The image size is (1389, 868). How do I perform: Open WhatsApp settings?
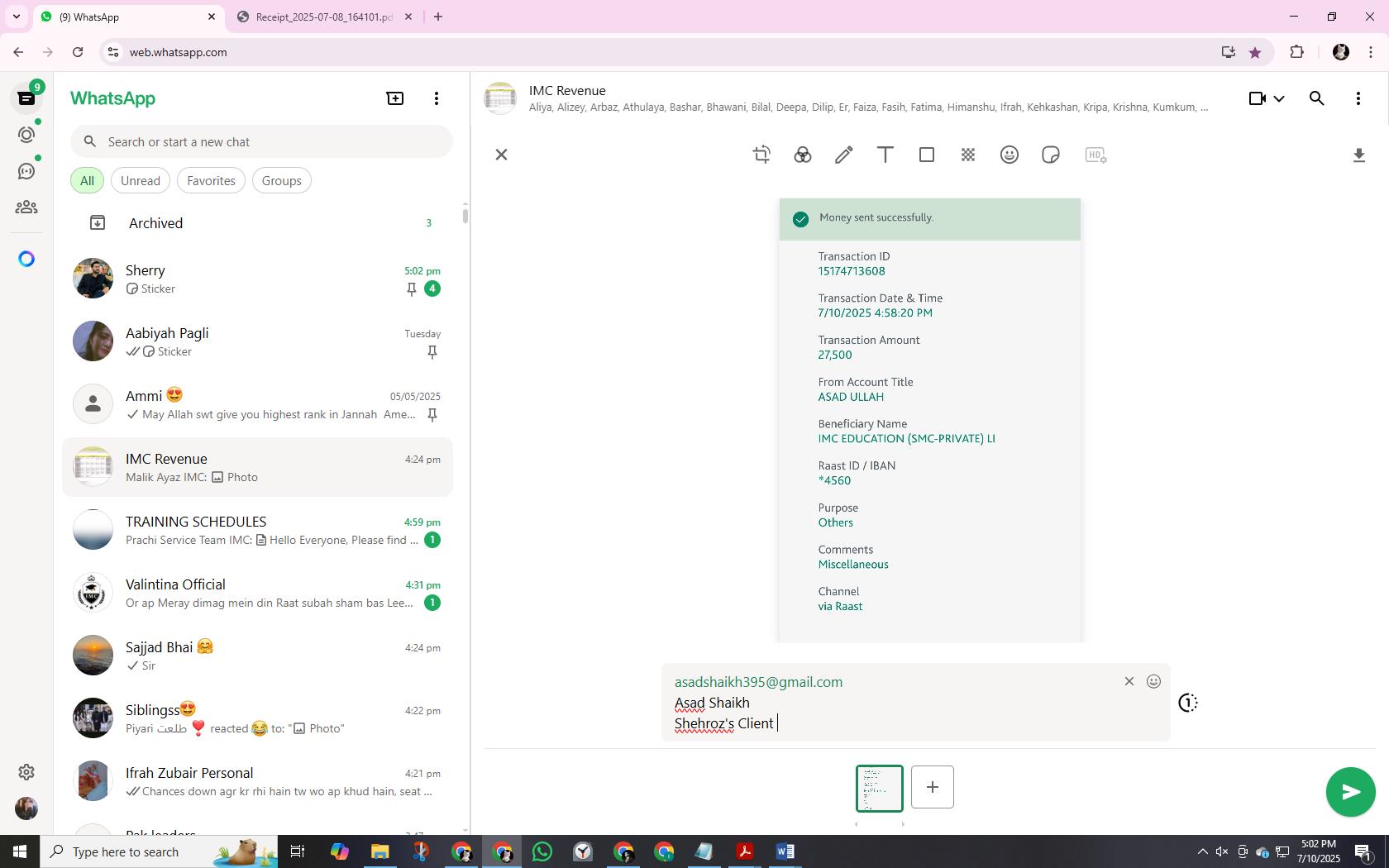click(x=26, y=772)
